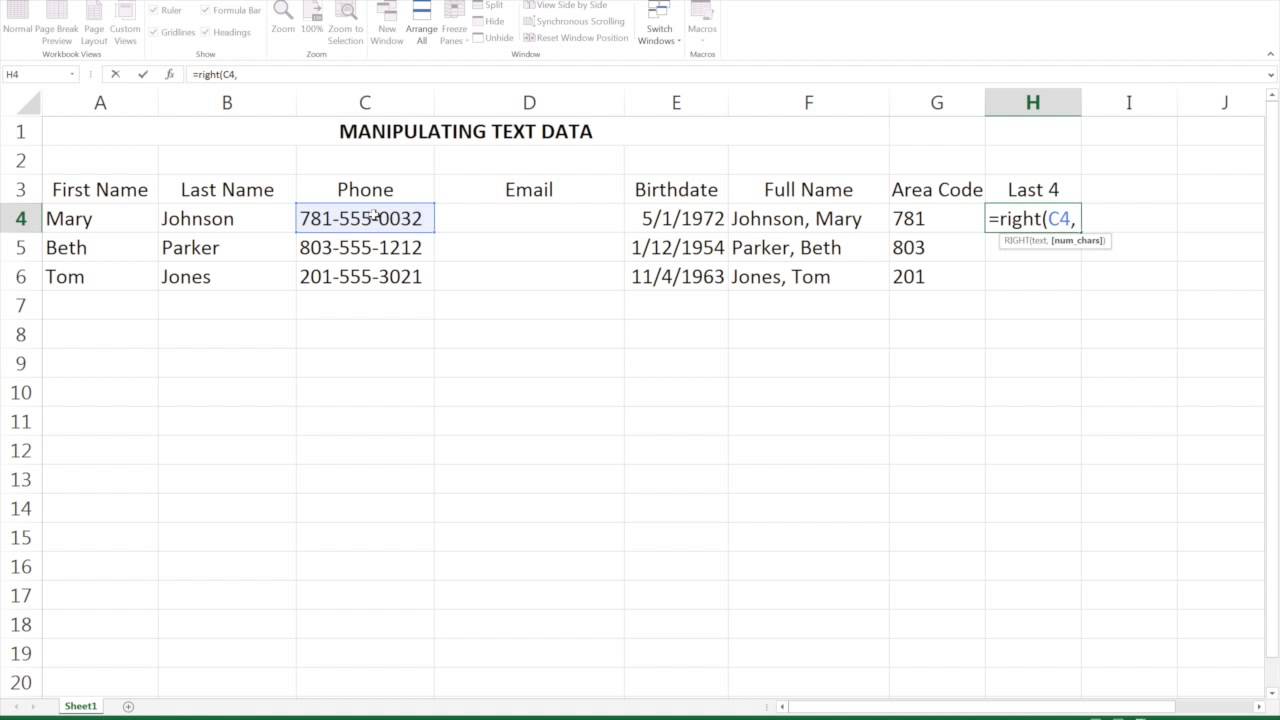Select phone cell 803-555-1212
The image size is (1280, 720).
[365, 247]
